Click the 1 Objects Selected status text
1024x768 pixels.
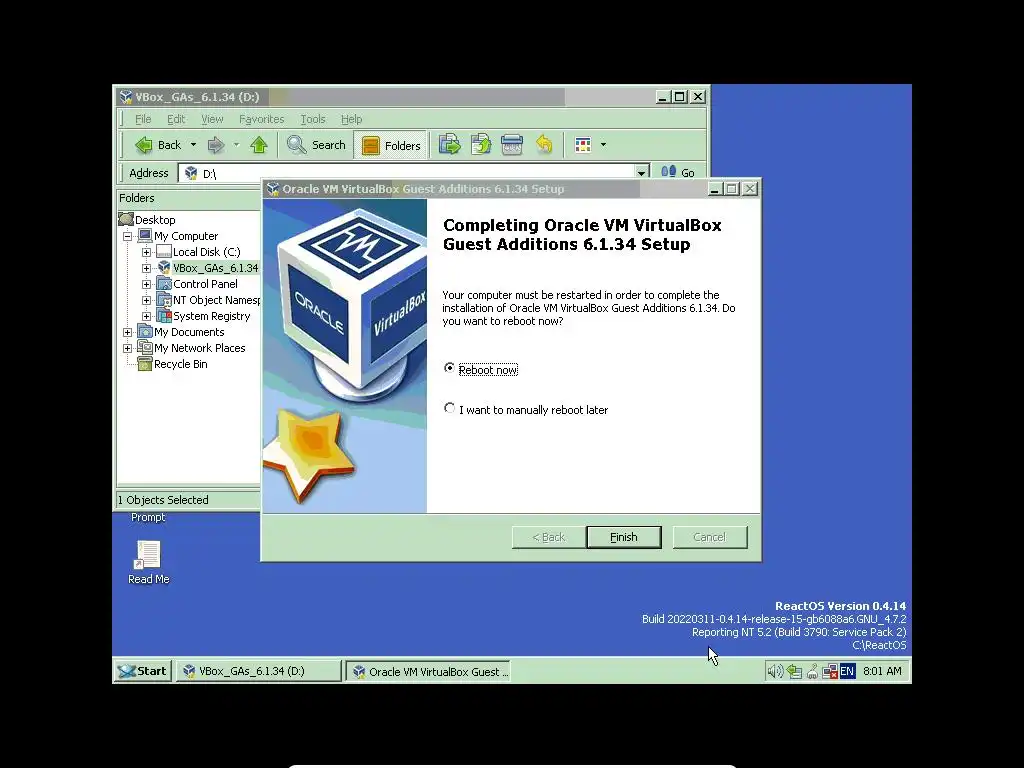(163, 500)
